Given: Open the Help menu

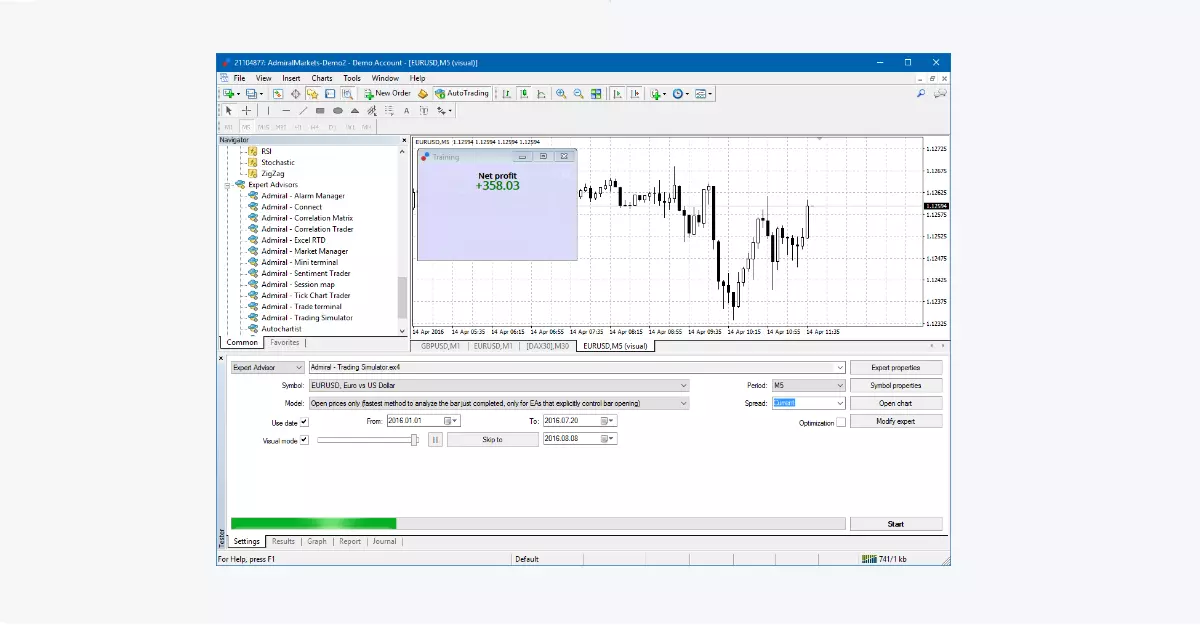Looking at the screenshot, I should [x=417, y=78].
